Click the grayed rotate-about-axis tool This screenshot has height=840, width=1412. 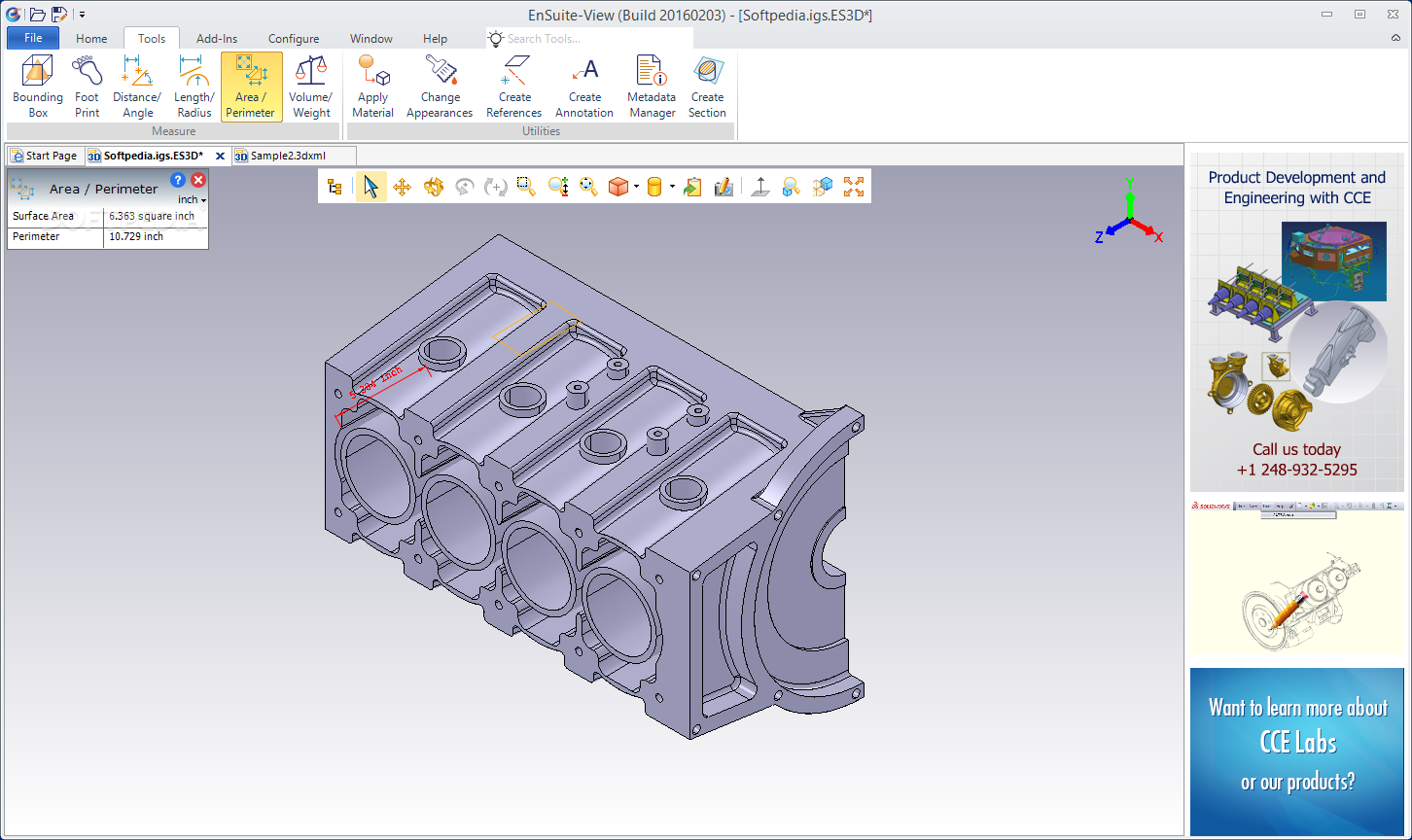pos(464,187)
